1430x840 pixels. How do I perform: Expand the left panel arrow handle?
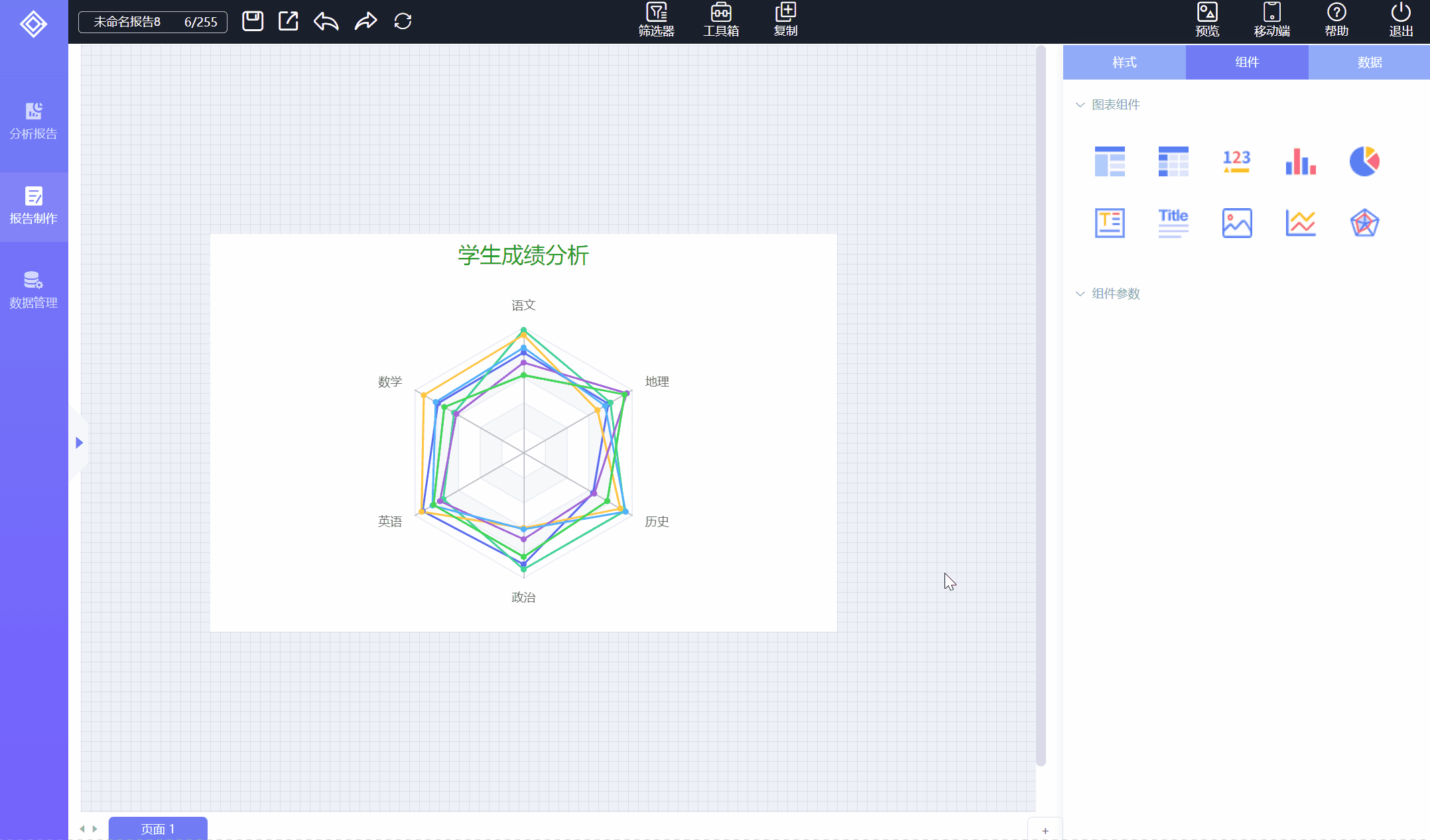(79, 443)
